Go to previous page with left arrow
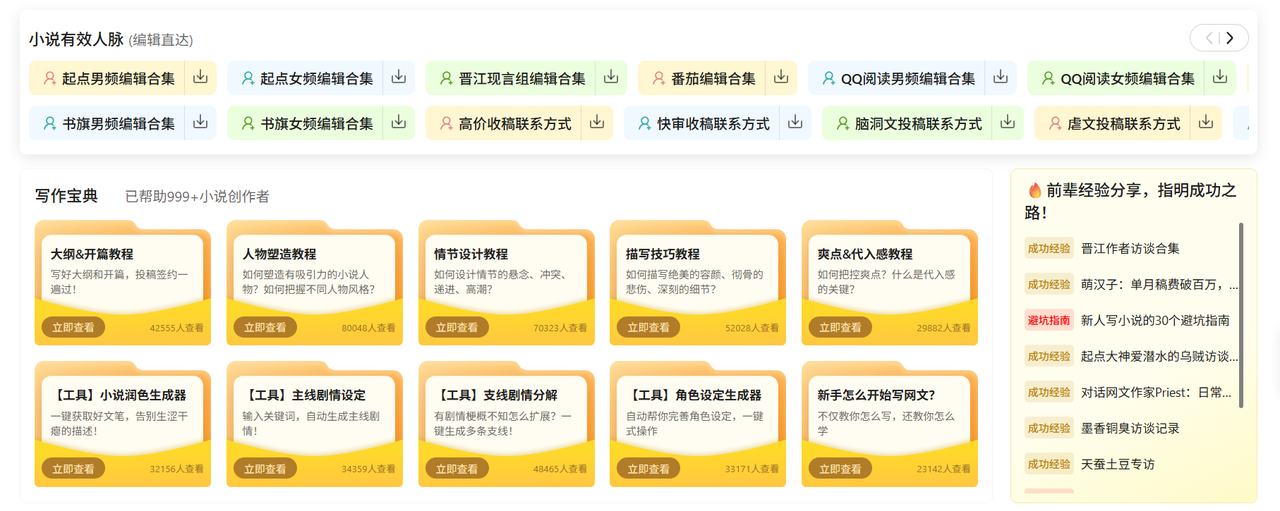Image resolution: width=1280 pixels, height=511 pixels. point(1209,38)
